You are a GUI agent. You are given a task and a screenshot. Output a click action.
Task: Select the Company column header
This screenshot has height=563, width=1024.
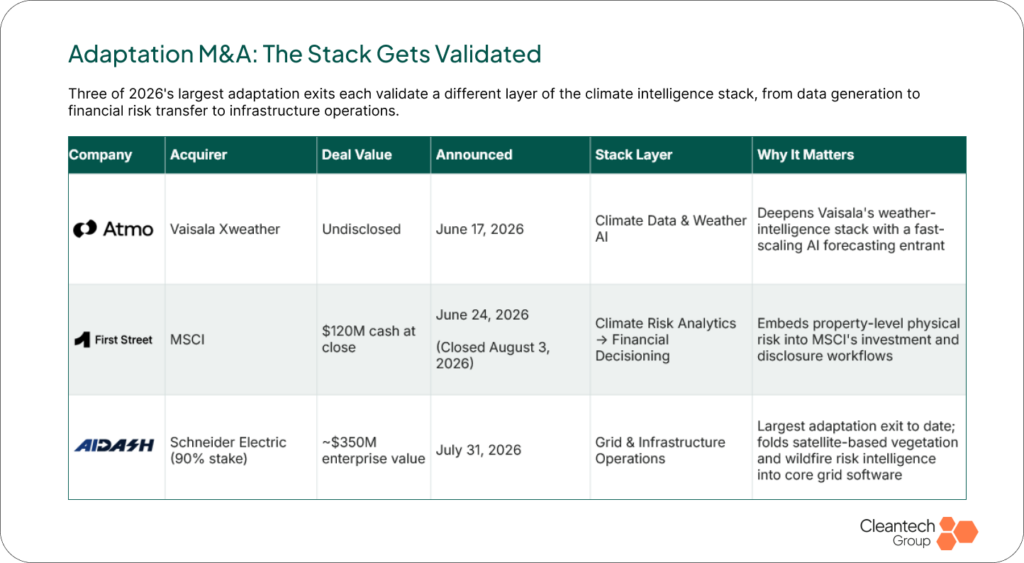101,155
